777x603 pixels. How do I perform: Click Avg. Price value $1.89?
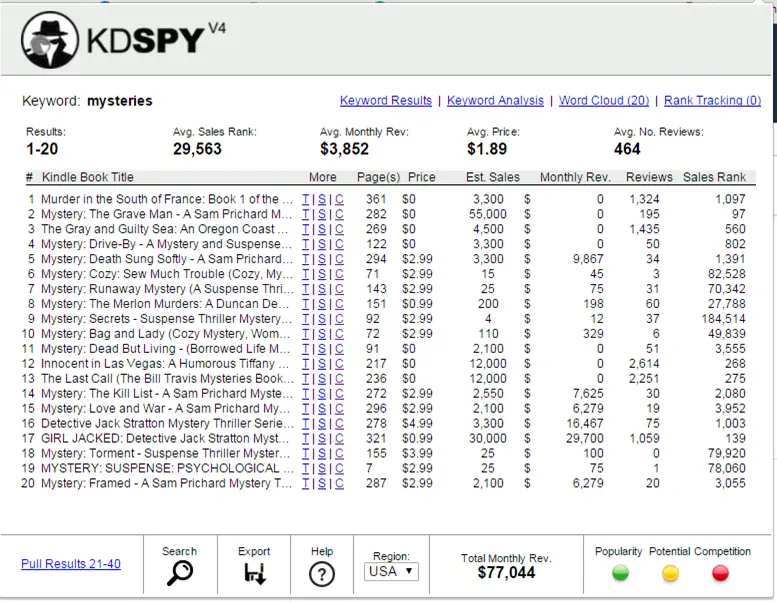tap(487, 149)
